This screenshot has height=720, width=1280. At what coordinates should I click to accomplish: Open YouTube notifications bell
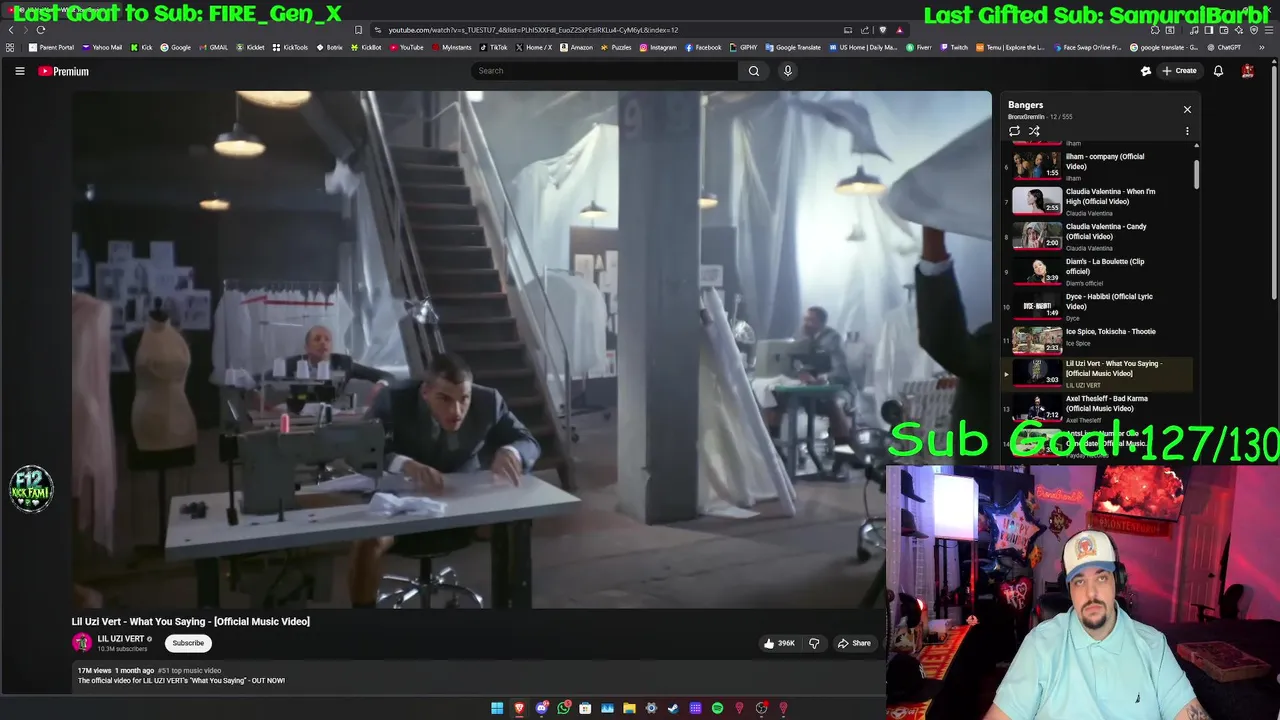1218,71
